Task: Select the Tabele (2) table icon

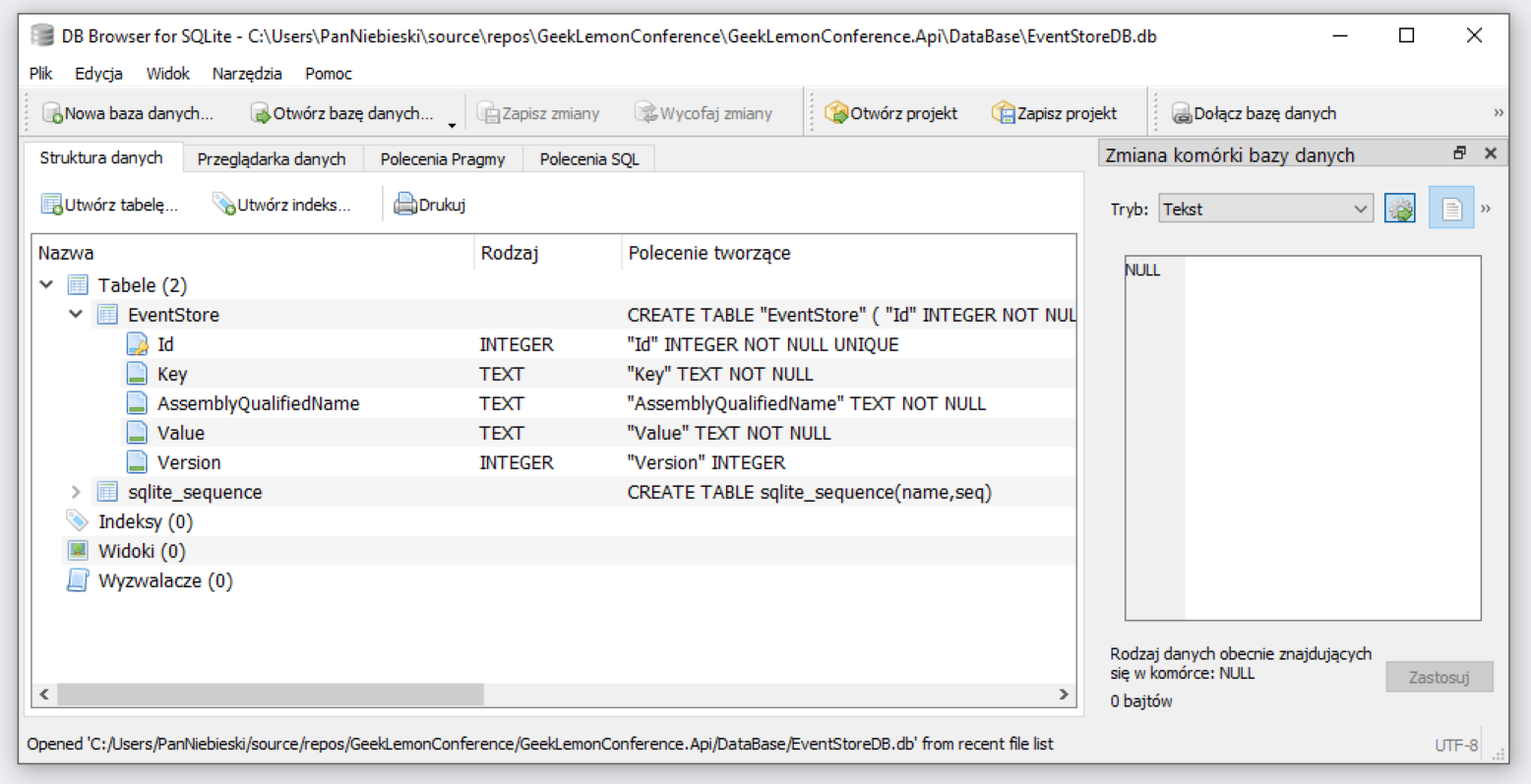Action: pyautogui.click(x=78, y=285)
